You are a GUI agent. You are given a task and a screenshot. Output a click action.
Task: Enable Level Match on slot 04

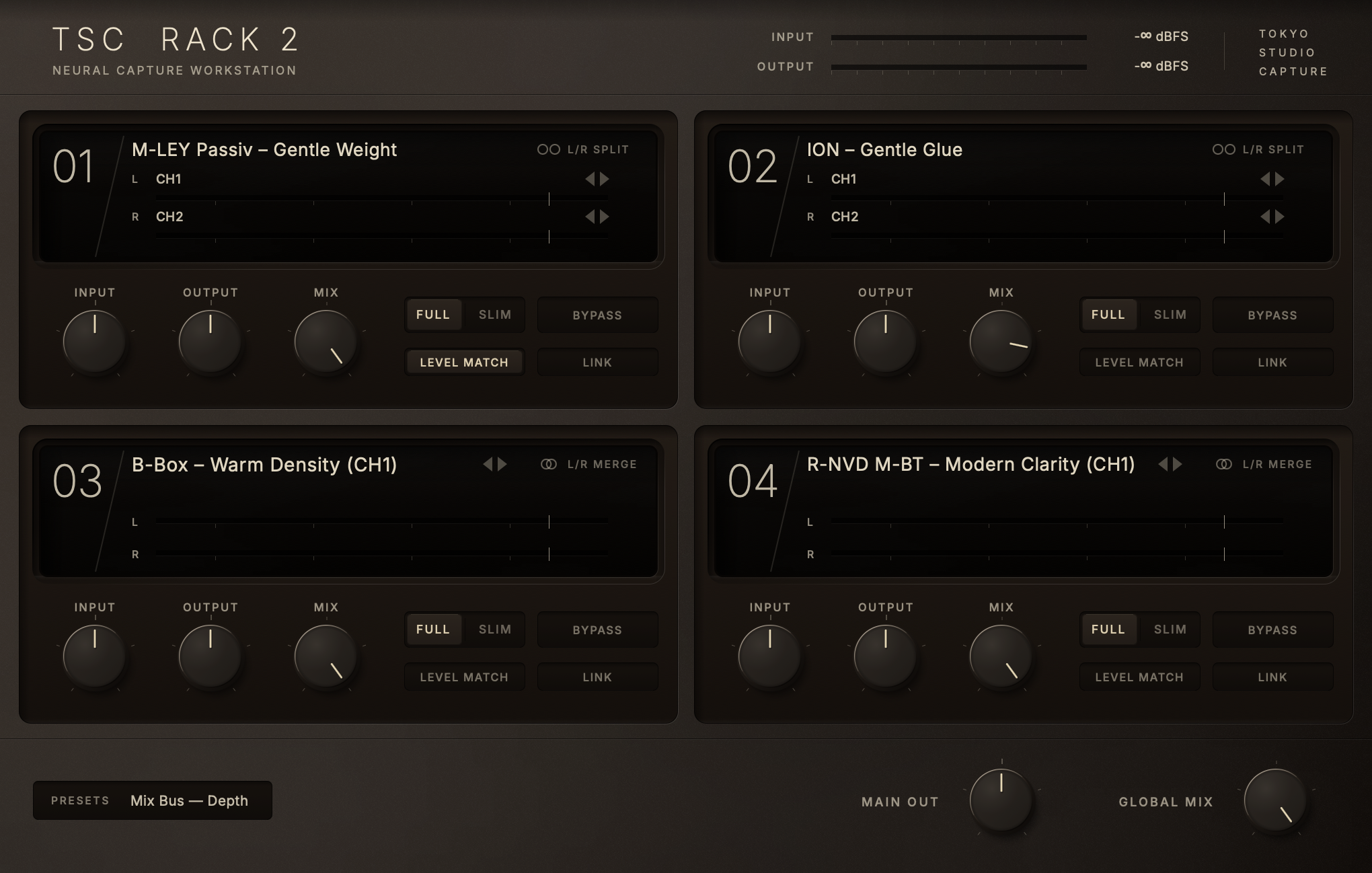click(1139, 677)
